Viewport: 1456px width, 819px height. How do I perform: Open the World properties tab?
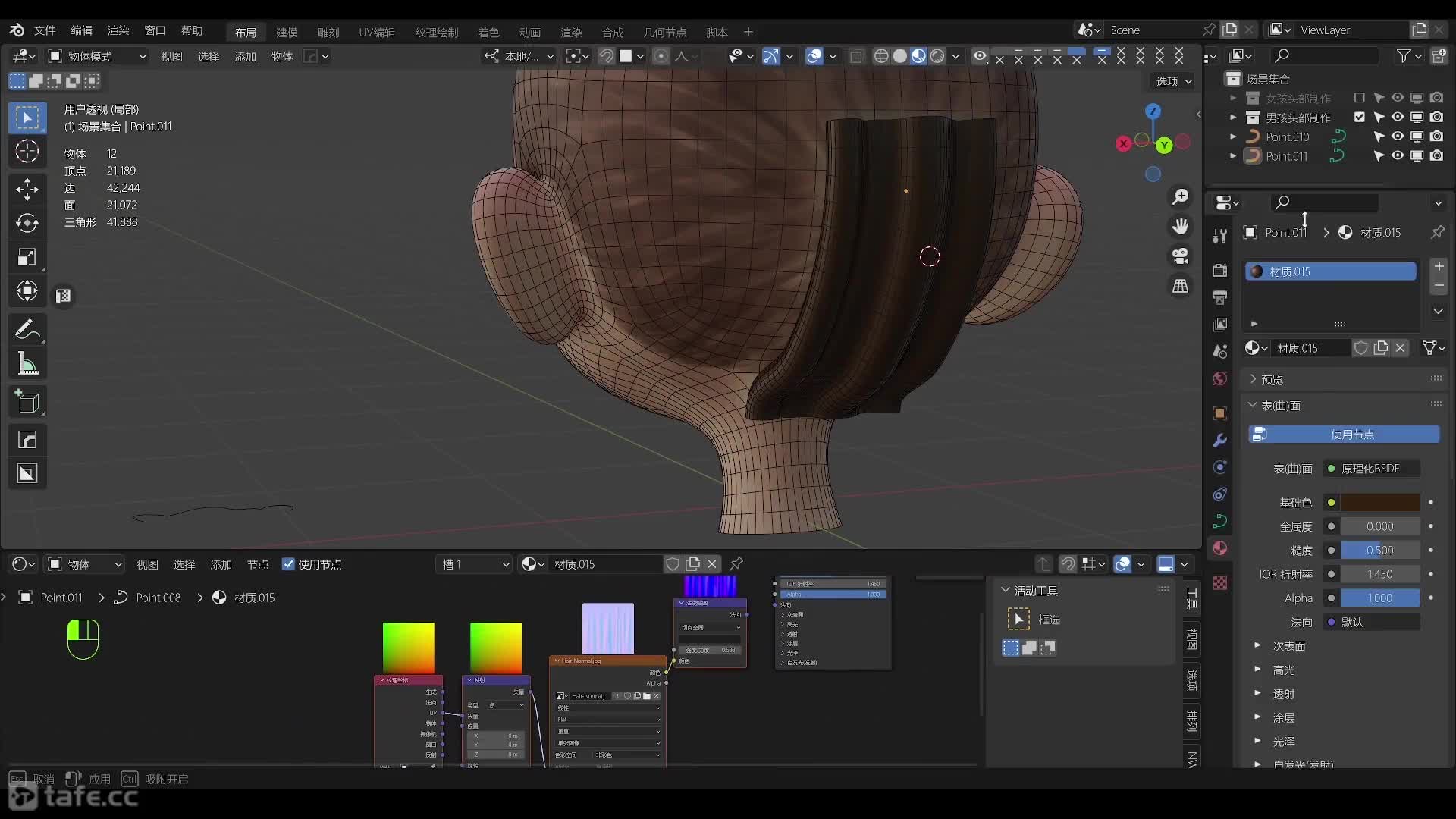click(x=1220, y=378)
